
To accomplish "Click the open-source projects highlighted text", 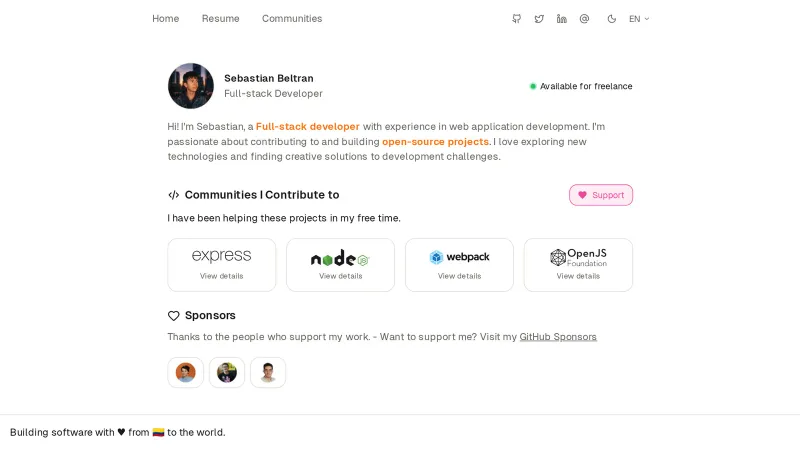I will (x=436, y=142).
